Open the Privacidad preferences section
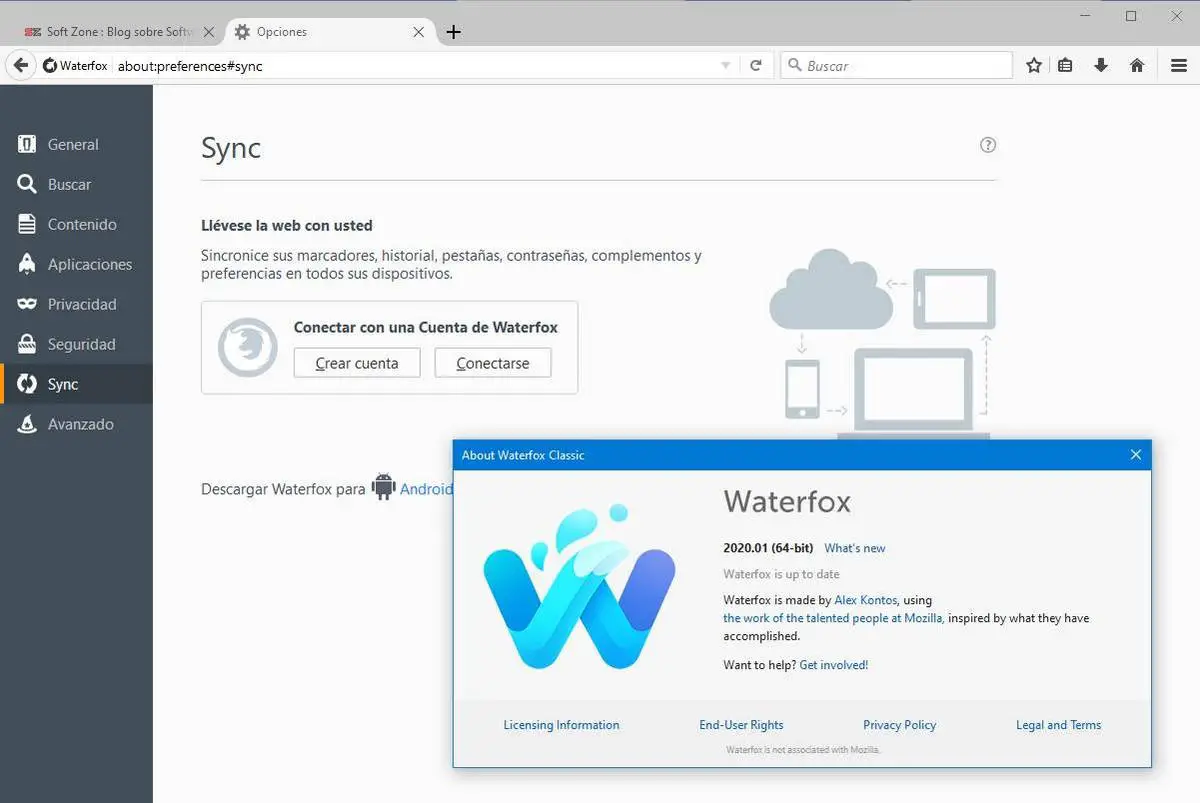 tap(76, 304)
